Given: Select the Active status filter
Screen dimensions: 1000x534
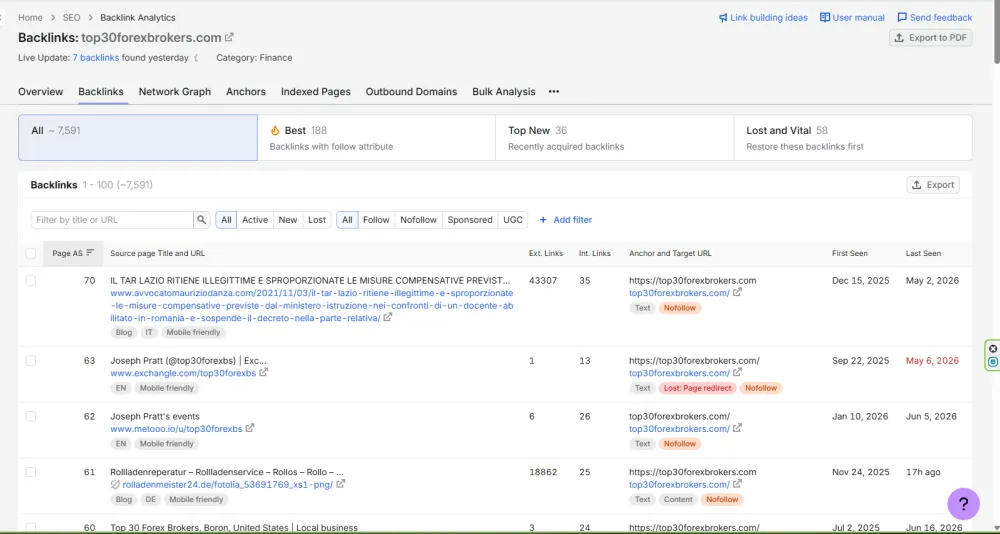Looking at the screenshot, I should (254, 219).
